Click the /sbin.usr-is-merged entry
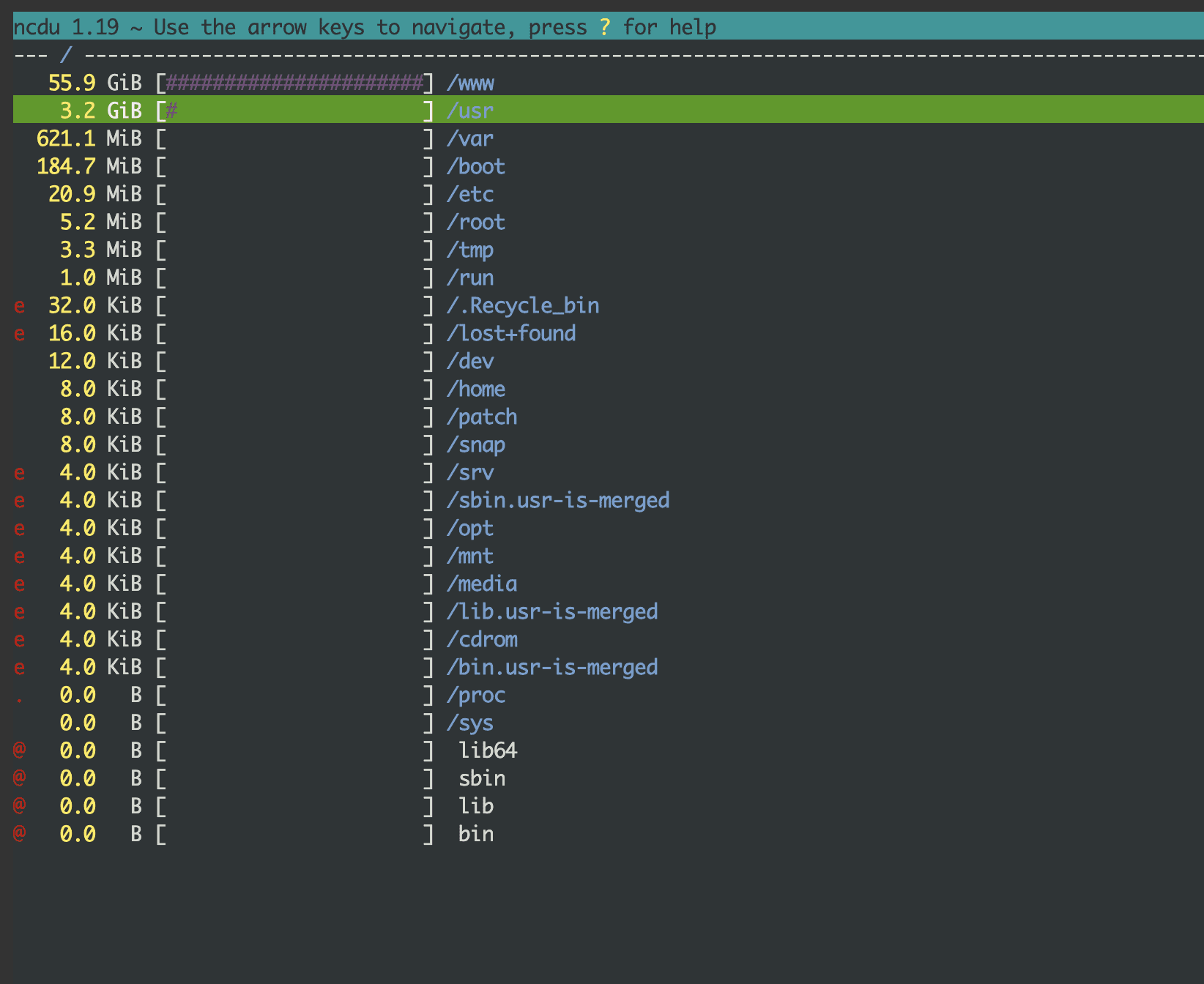 tap(558, 500)
